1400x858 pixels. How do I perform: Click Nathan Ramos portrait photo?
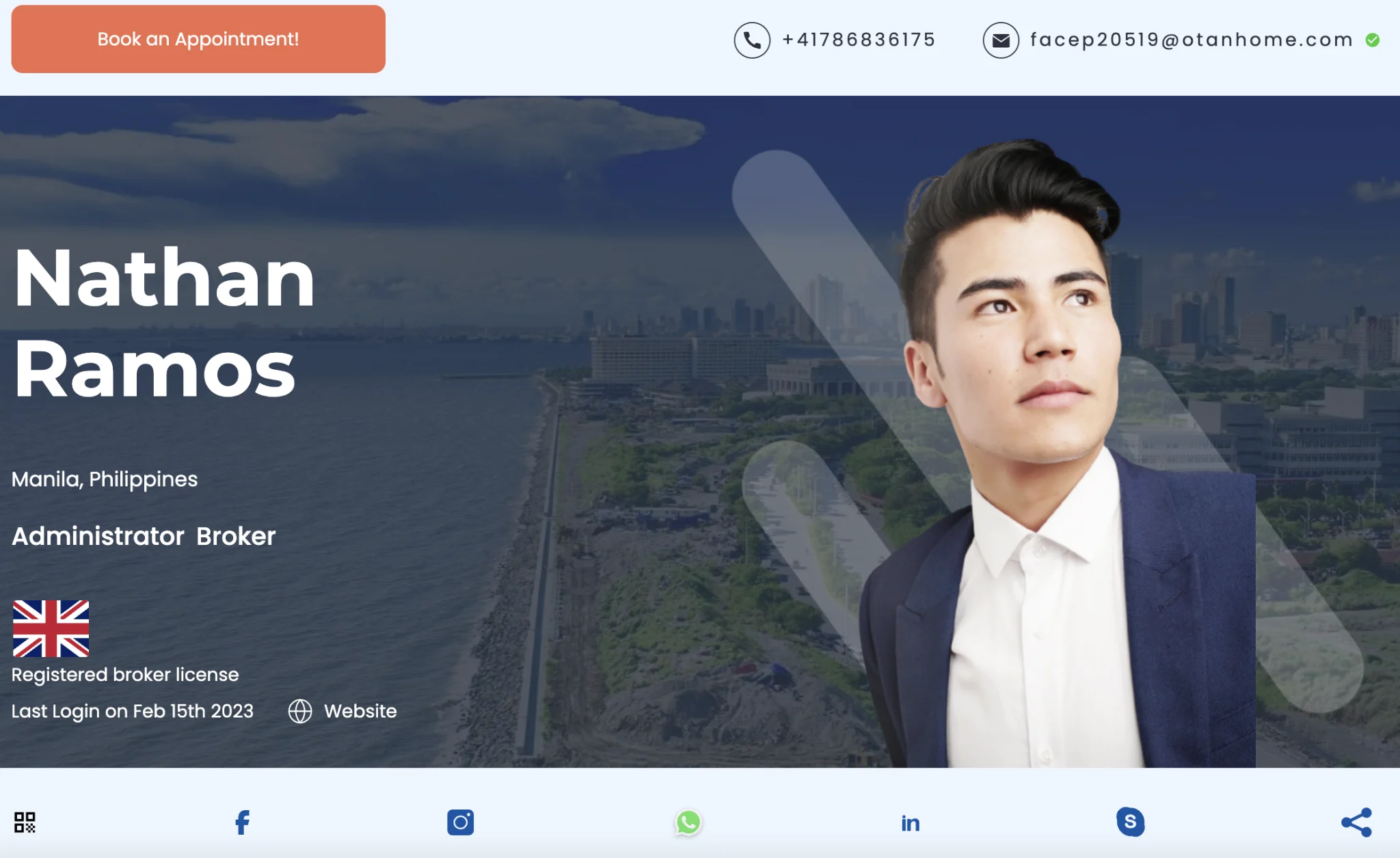[1056, 453]
